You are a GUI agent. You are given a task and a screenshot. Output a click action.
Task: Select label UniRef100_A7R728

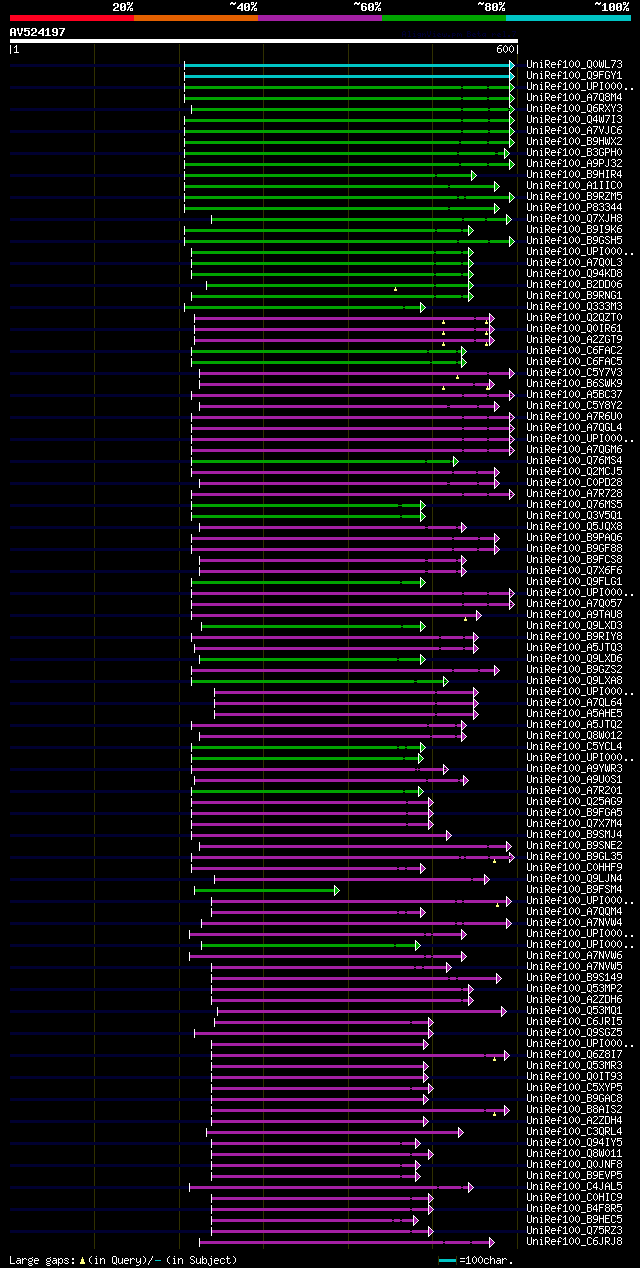(574, 494)
